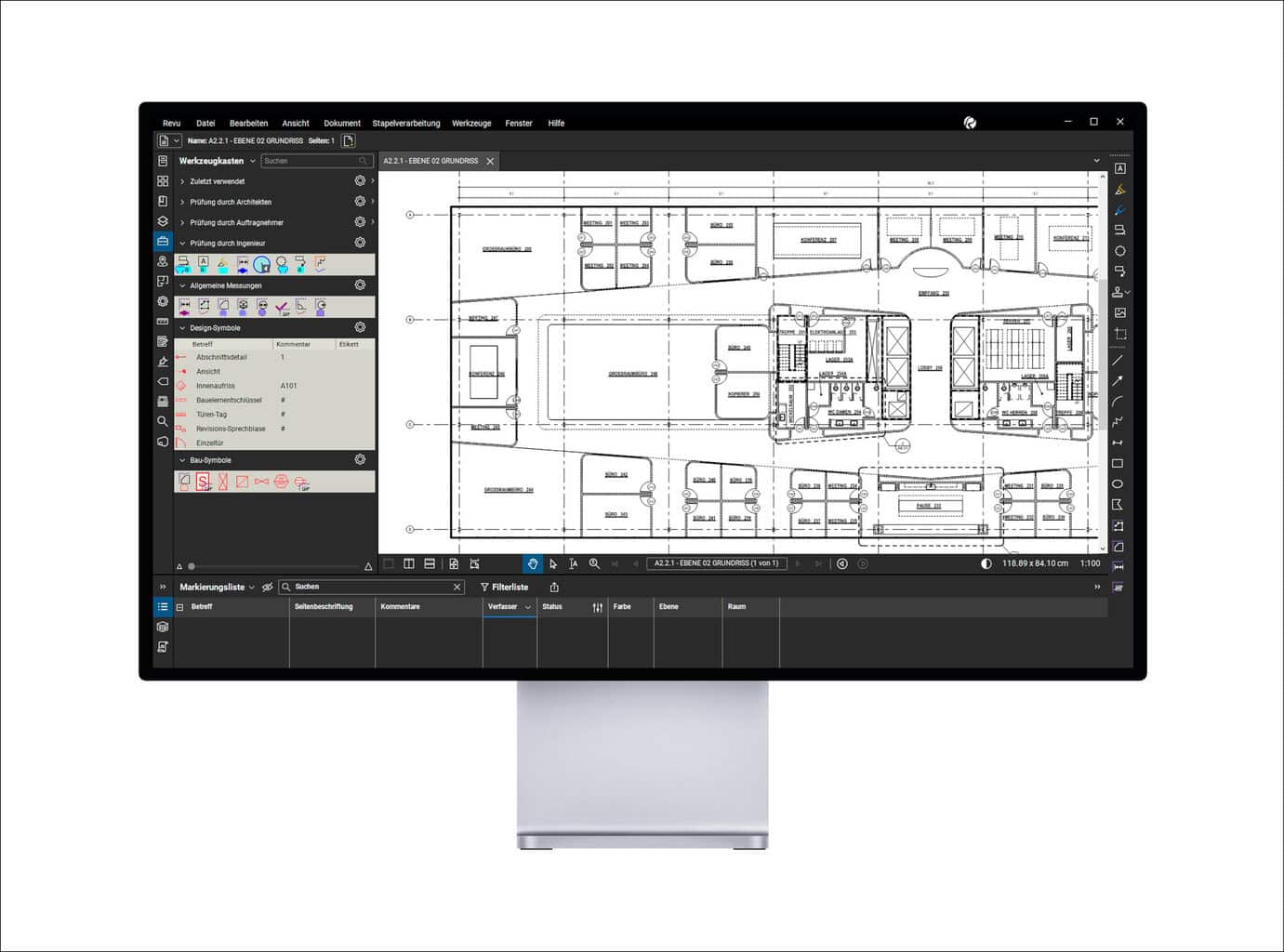This screenshot has width=1284, height=952.
Task: Click the Werkzeugkasten symbol size slider
Action: click(x=192, y=566)
